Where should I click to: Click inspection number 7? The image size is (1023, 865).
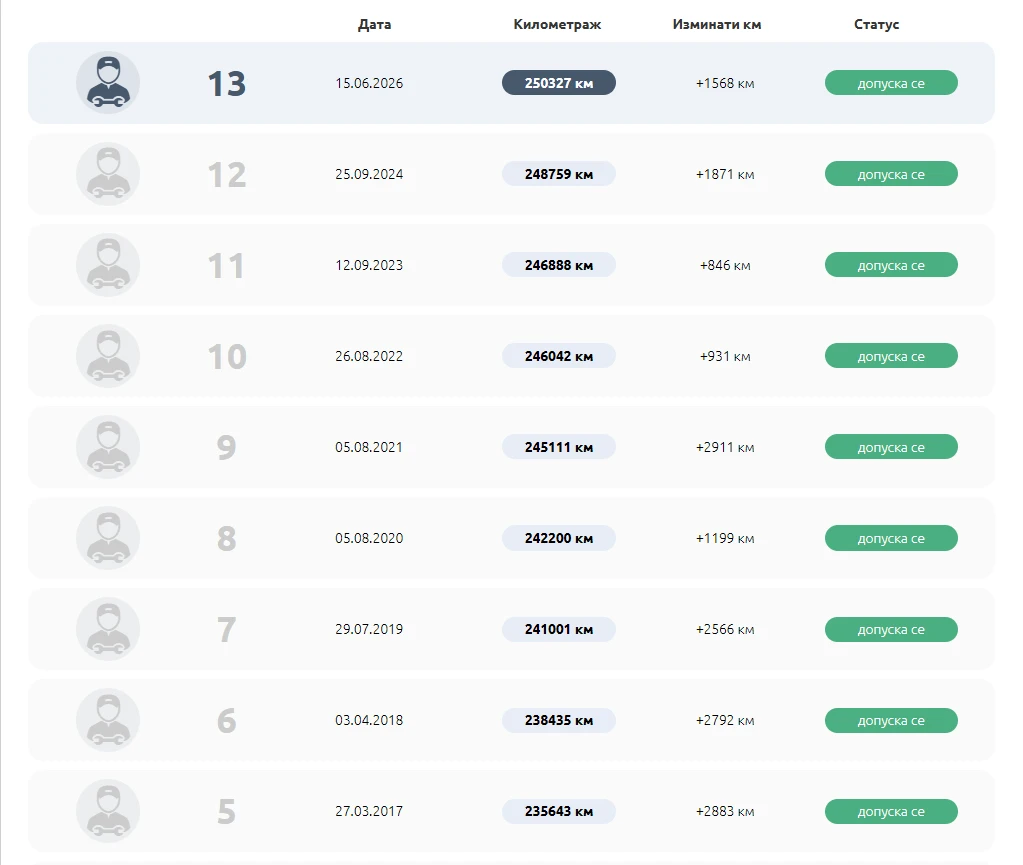pyautogui.click(x=226, y=630)
